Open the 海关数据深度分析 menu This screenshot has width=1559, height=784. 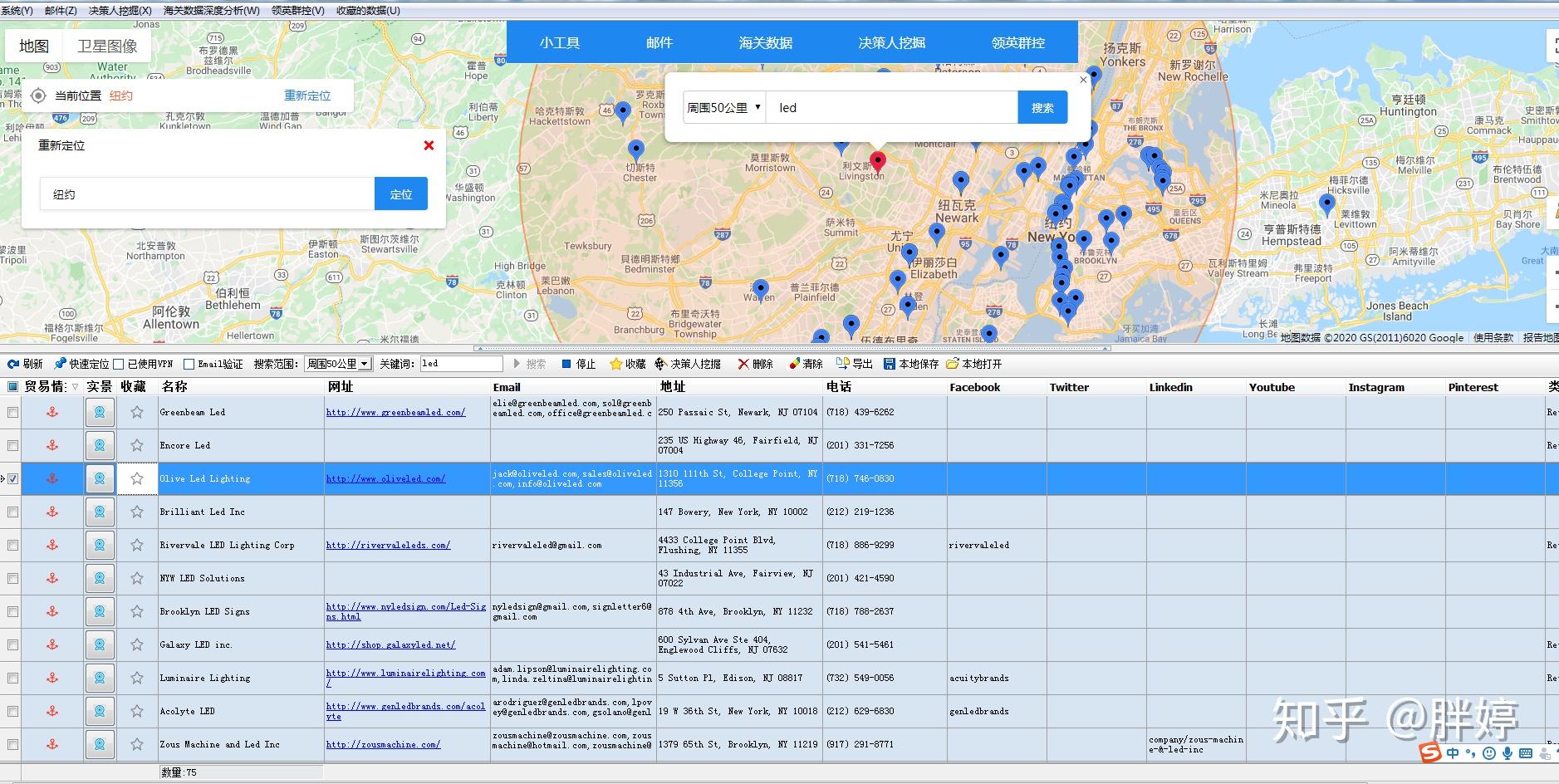pyautogui.click(x=211, y=10)
